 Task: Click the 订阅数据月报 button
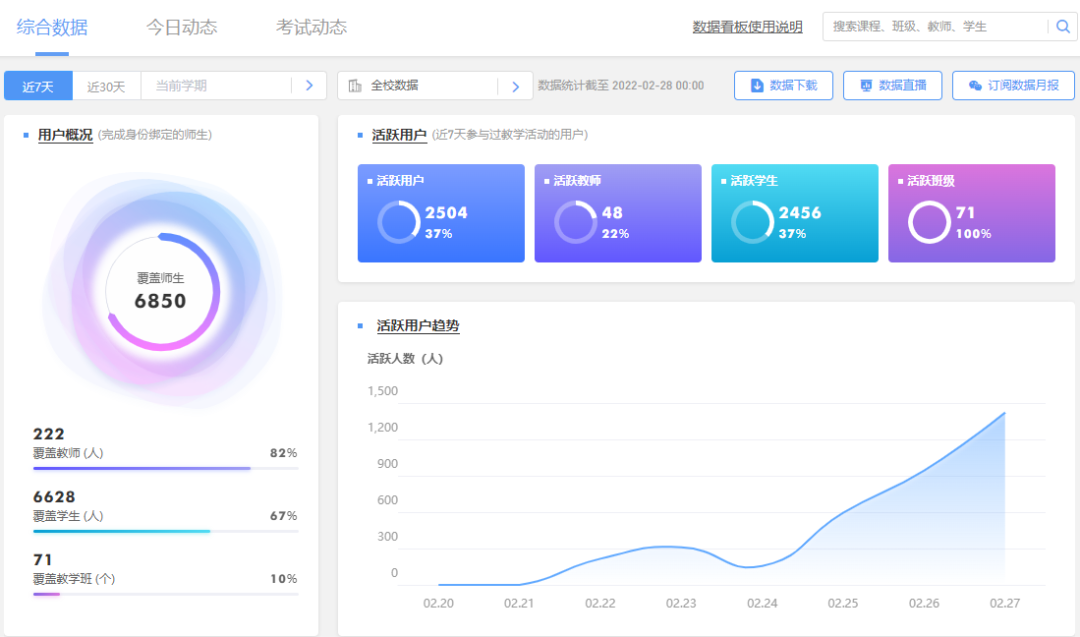(1013, 86)
